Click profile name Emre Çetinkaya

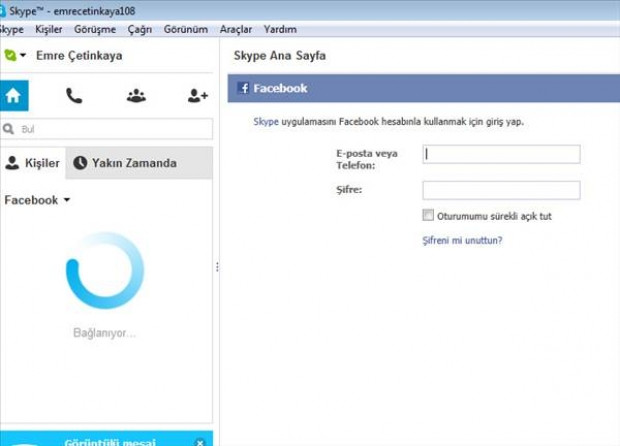tap(79, 56)
